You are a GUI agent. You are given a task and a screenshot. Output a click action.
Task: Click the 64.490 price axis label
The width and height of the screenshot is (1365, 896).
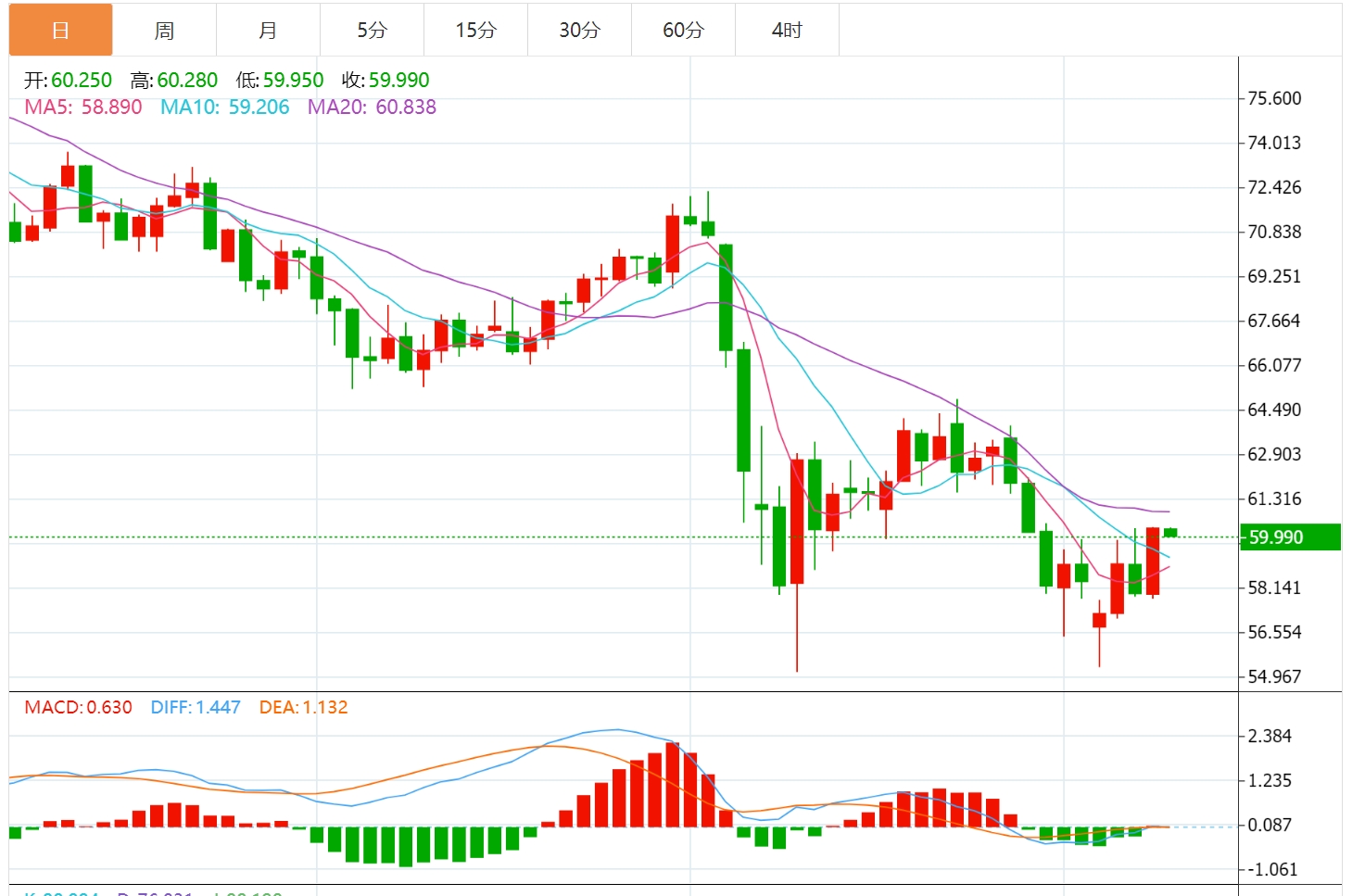[1274, 410]
